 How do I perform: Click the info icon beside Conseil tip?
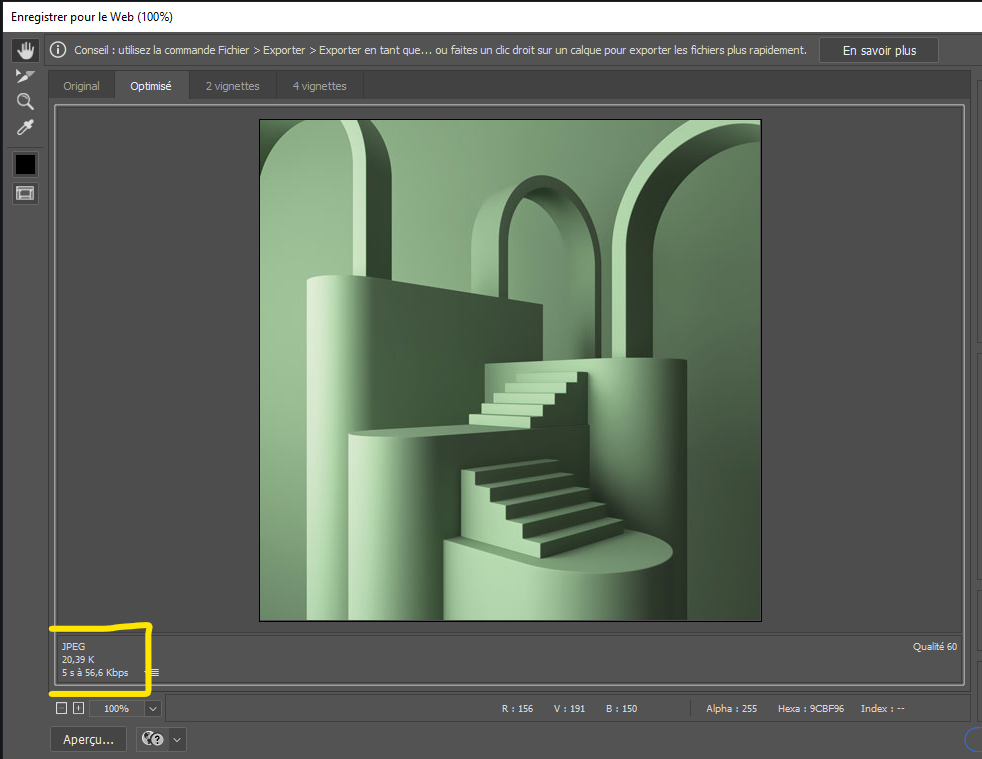coord(58,50)
